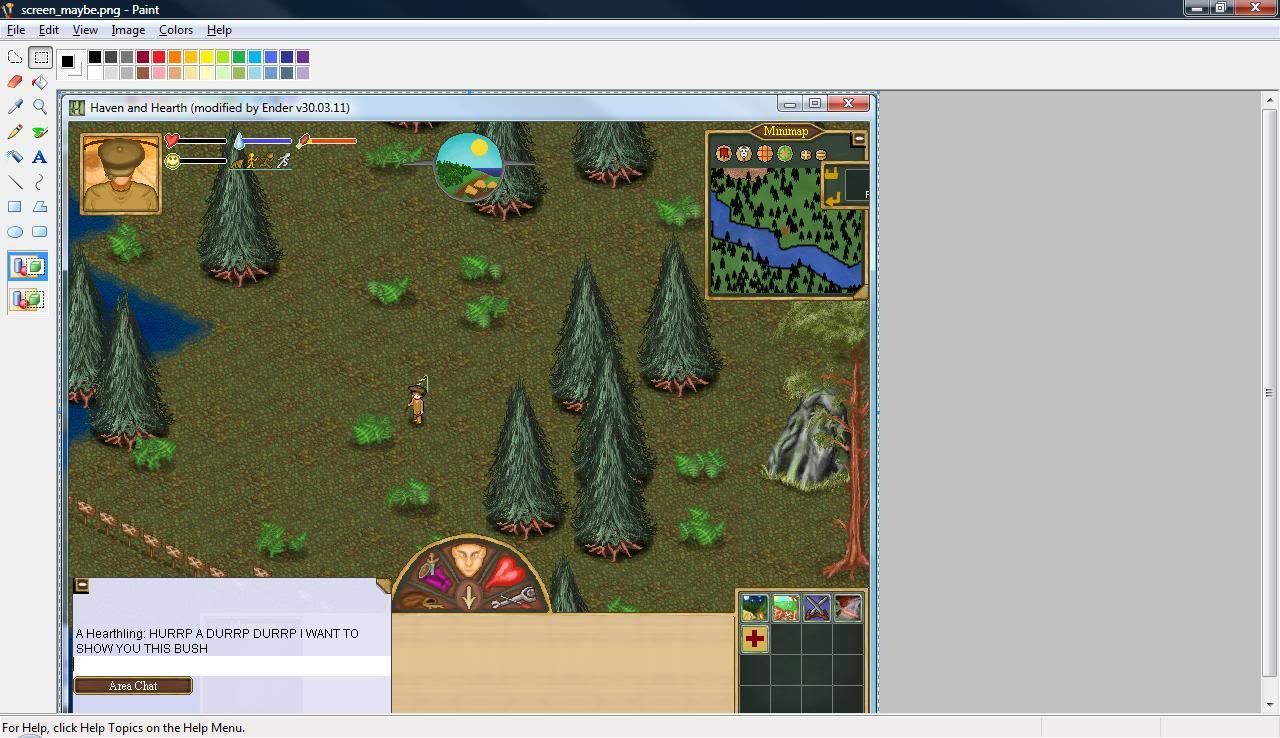Enable opaque selection mode option
The width and height of the screenshot is (1280, 738).
coord(28,267)
